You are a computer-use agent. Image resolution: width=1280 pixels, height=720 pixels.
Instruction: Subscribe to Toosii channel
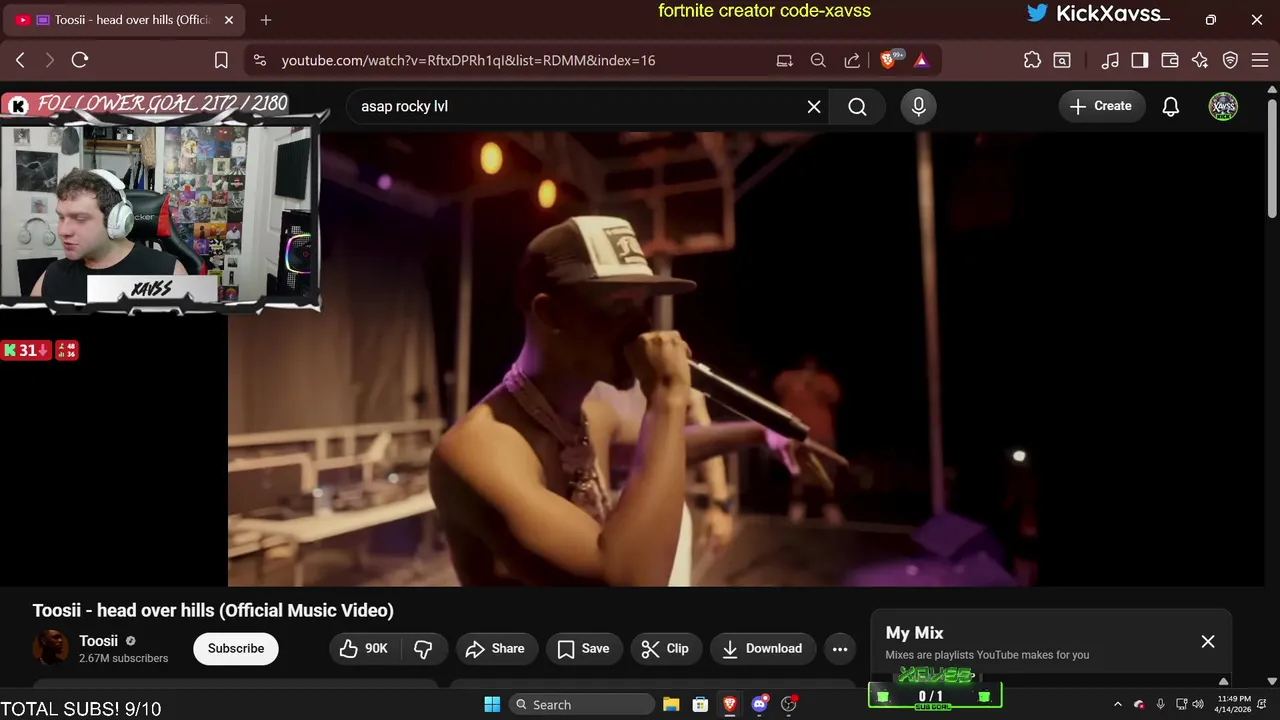coord(236,648)
